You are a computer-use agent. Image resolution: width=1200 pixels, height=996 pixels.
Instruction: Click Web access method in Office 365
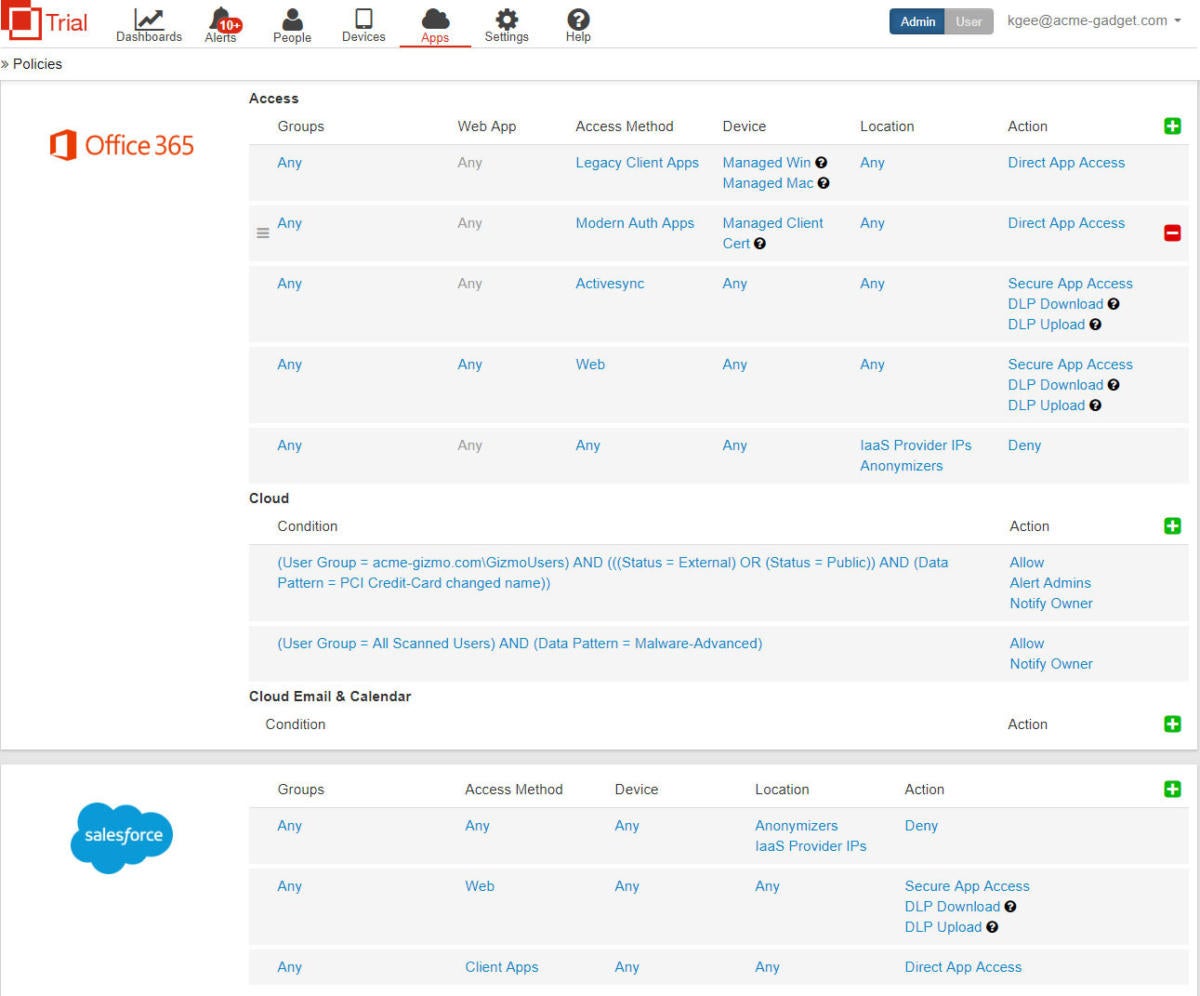tap(590, 365)
